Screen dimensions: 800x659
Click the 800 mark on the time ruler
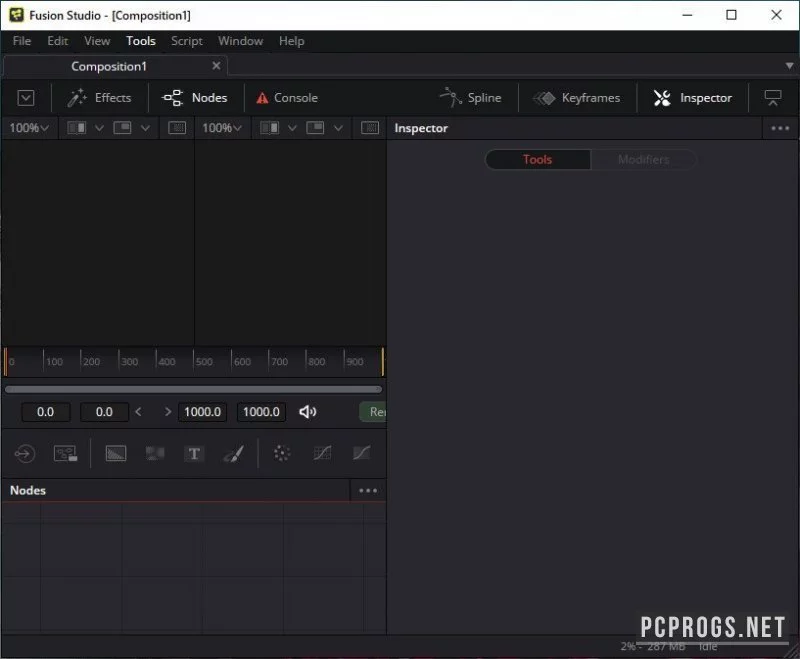316,362
